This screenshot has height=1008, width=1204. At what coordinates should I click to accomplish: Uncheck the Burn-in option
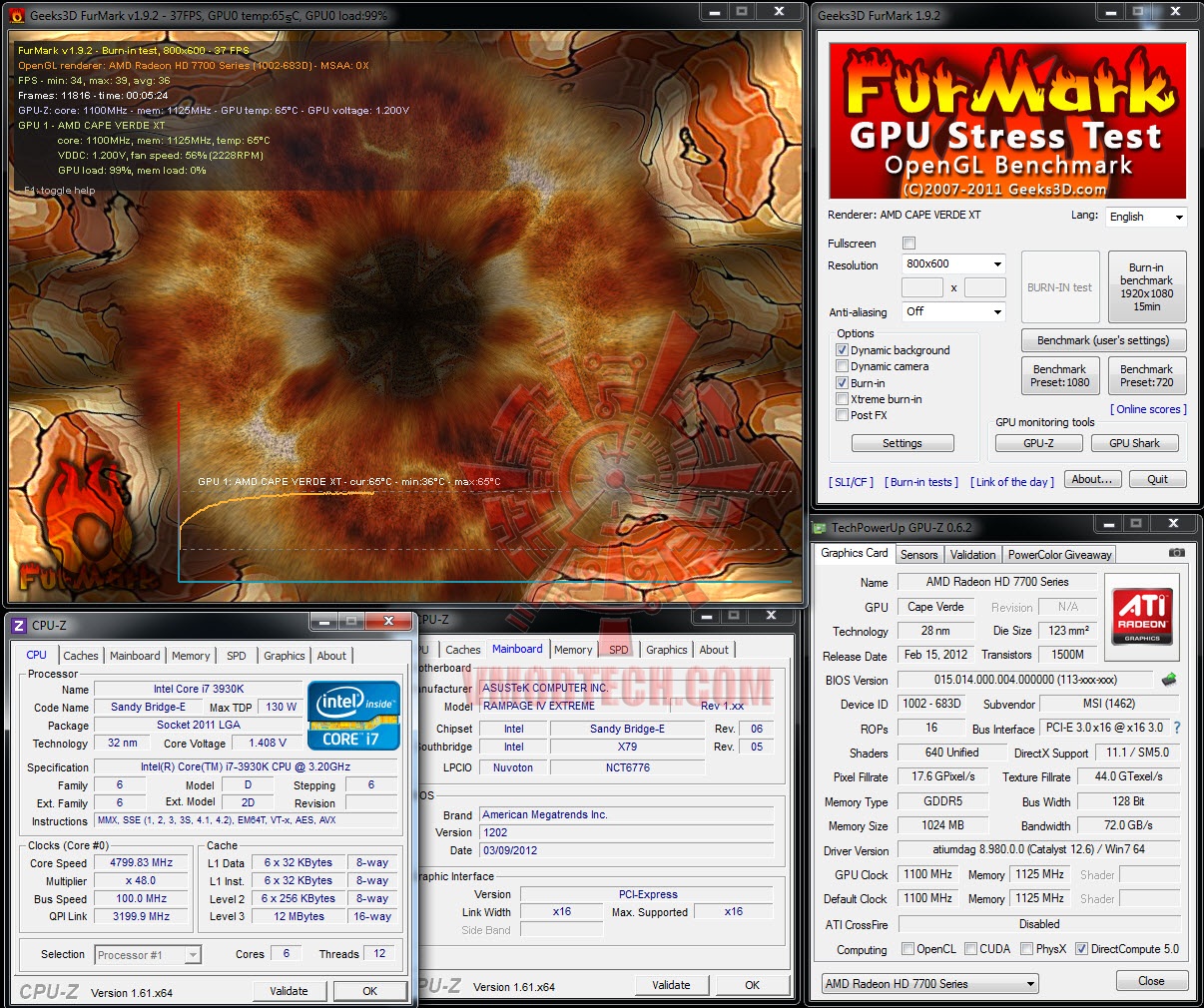pyautogui.click(x=842, y=383)
